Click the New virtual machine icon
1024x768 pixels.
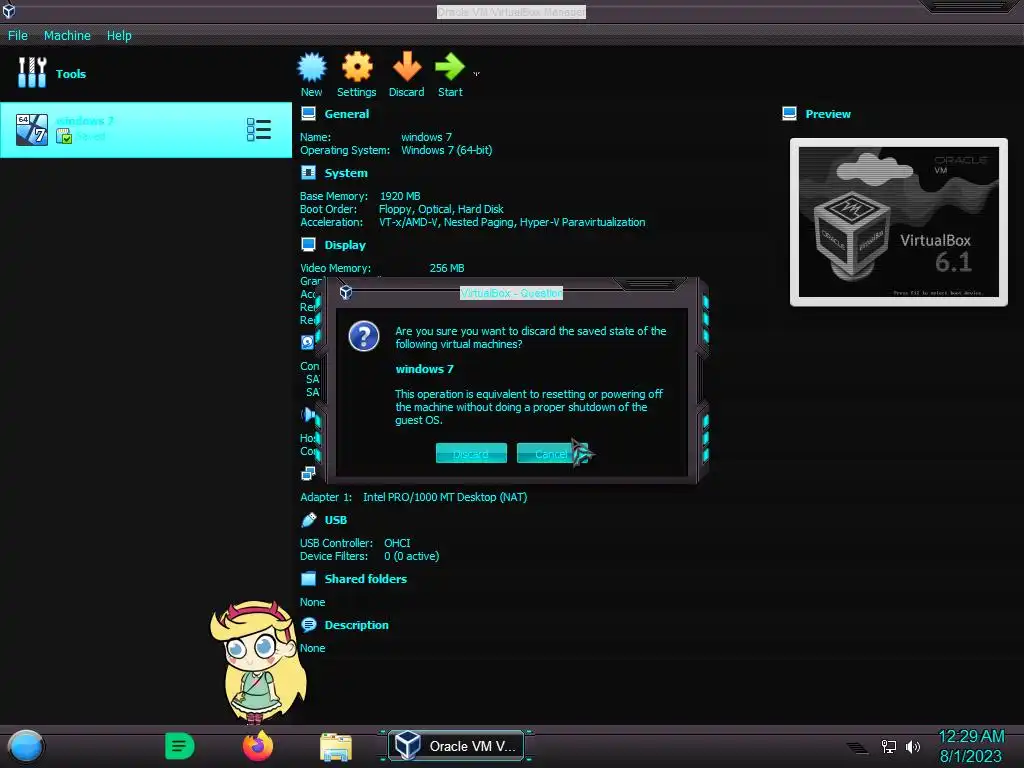312,66
